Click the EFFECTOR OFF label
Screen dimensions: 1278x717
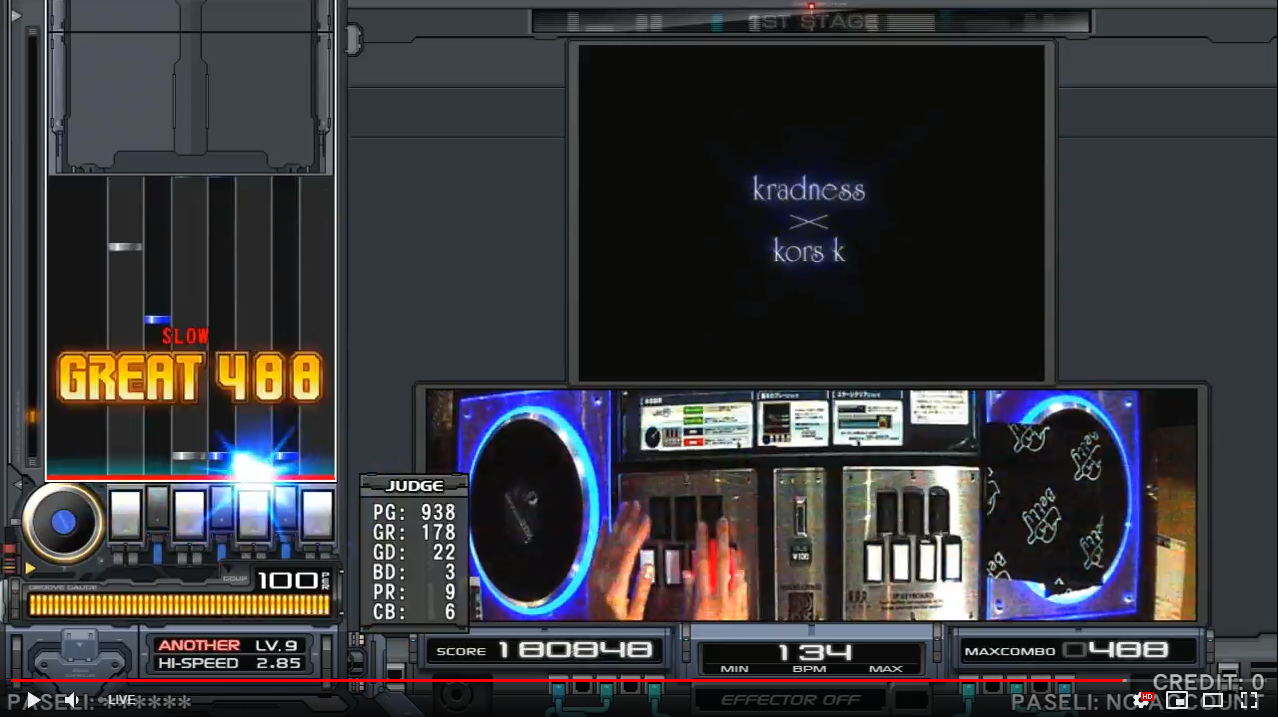tap(791, 700)
